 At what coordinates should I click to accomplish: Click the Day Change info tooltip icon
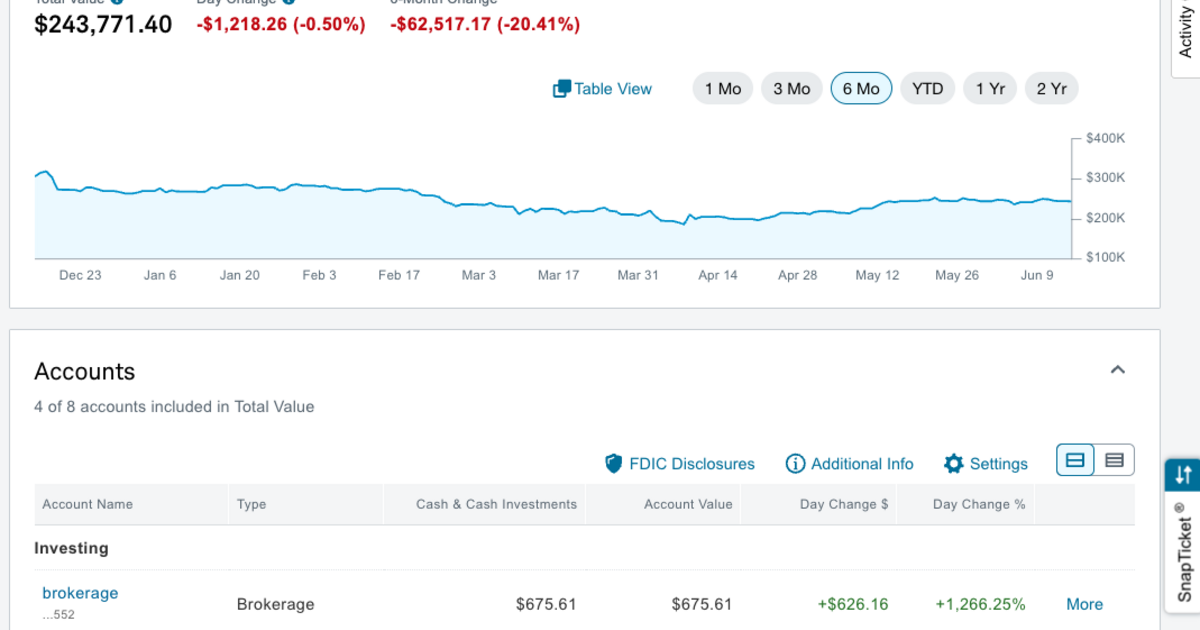(288, 3)
